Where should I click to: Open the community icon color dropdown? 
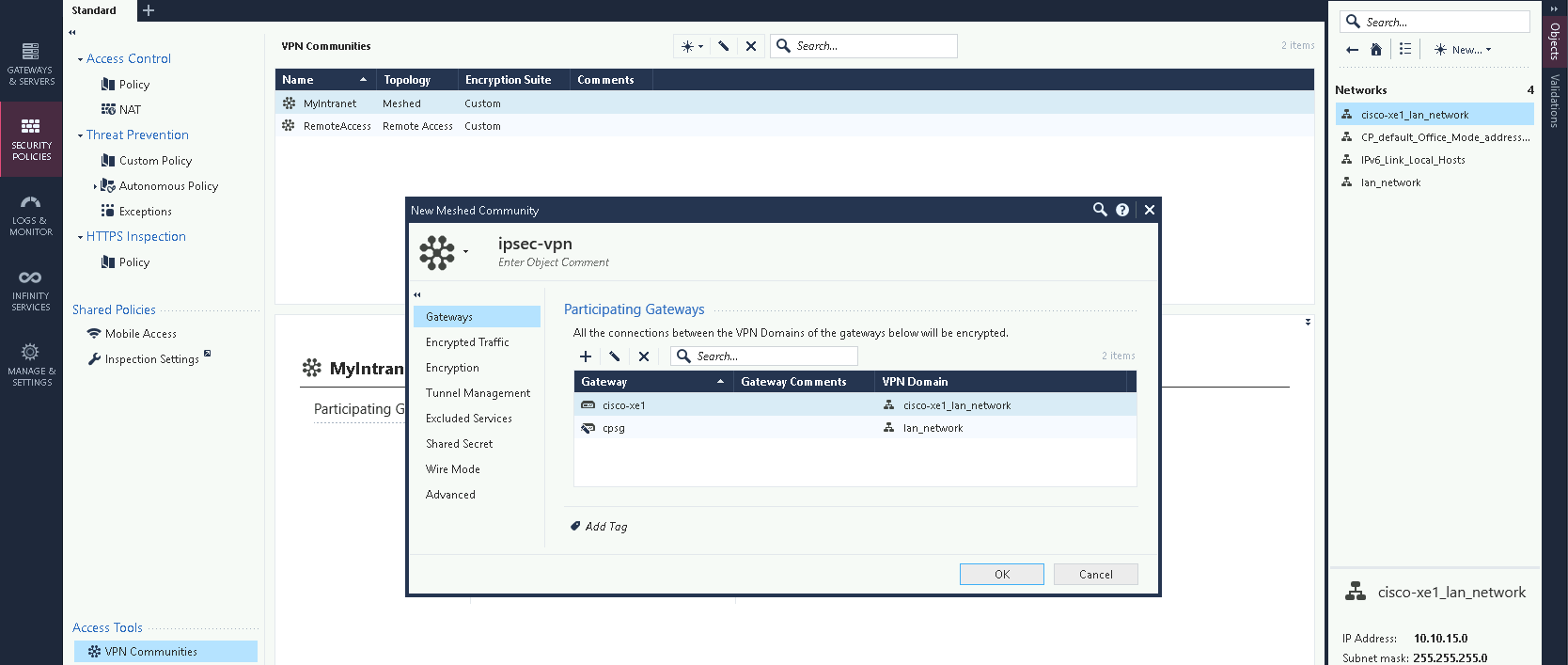click(465, 252)
